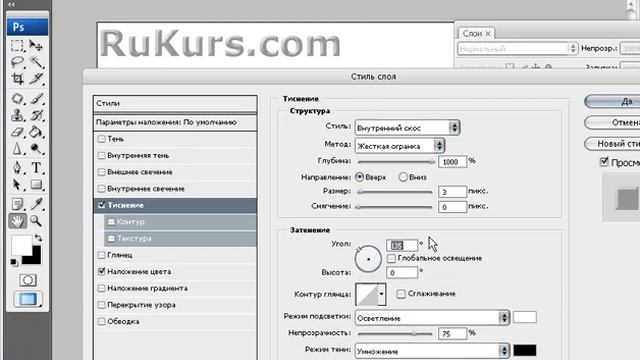Image resolution: width=640 pixels, height=360 pixels.
Task: Open Параметры наложения: По умолчанию
Action: 175,122
